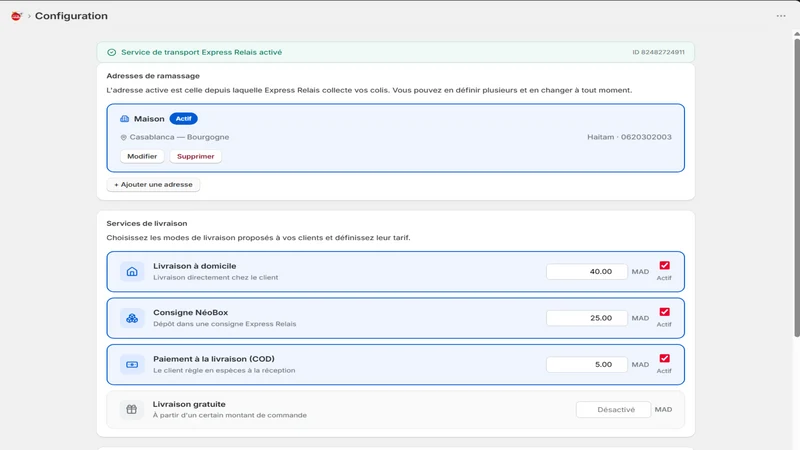Click the Consigne NéoBox title

click(x=190, y=312)
